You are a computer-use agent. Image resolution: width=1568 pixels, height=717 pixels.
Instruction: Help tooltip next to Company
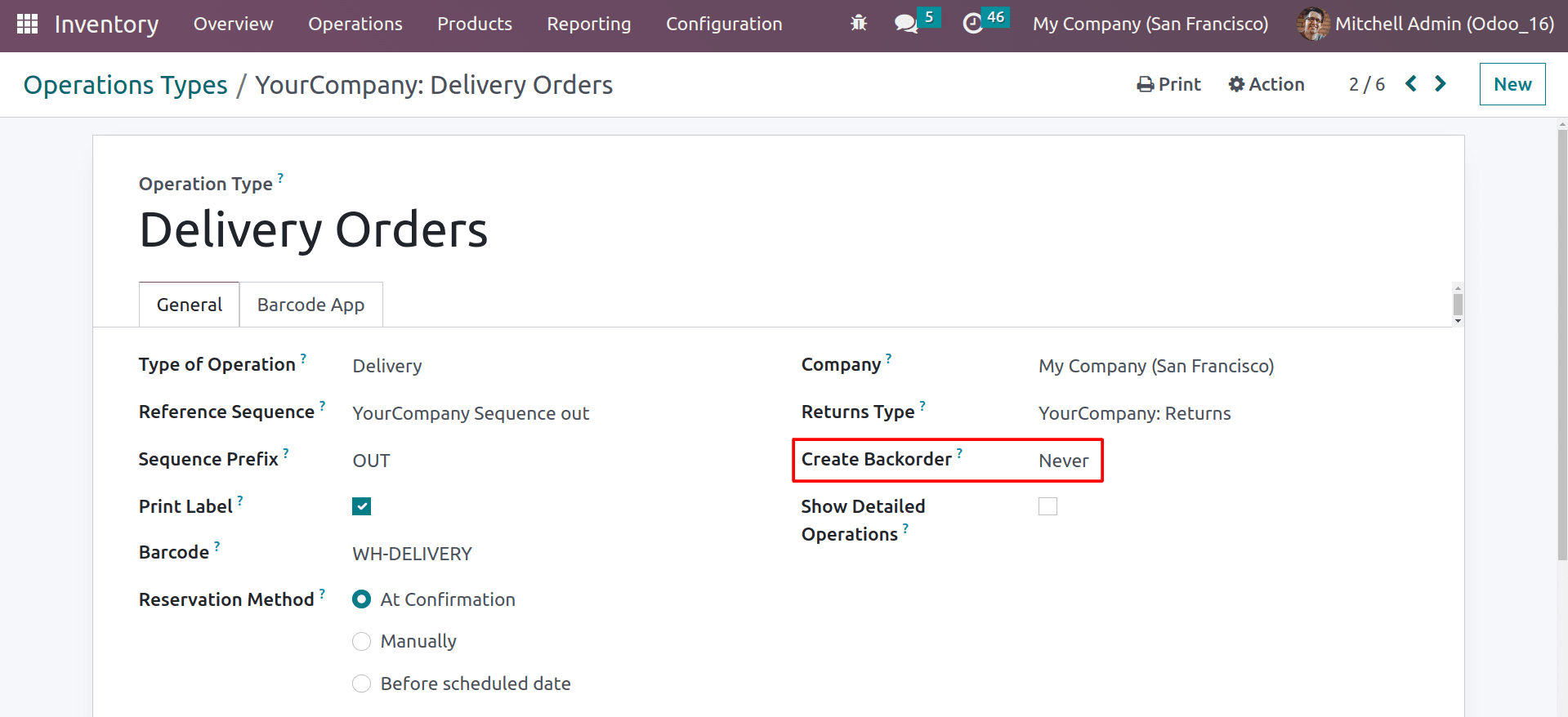[888, 358]
